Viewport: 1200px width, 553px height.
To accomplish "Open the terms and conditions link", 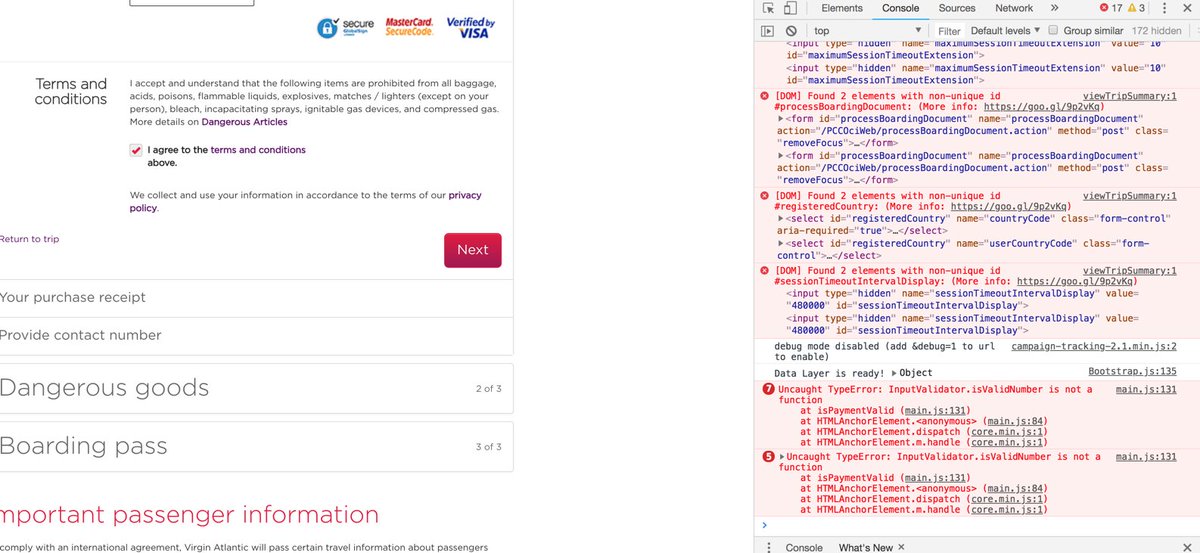I will coord(258,150).
